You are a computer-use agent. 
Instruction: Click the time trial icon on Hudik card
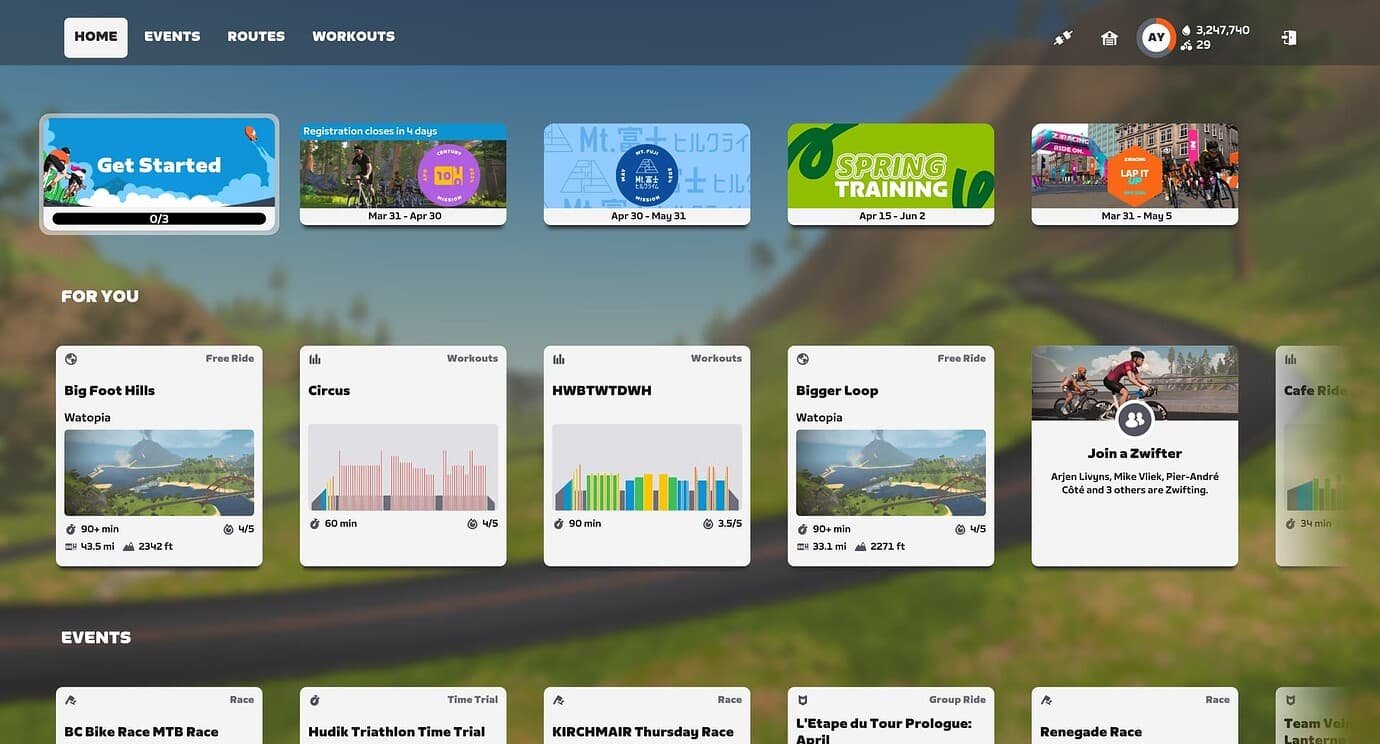pos(315,700)
